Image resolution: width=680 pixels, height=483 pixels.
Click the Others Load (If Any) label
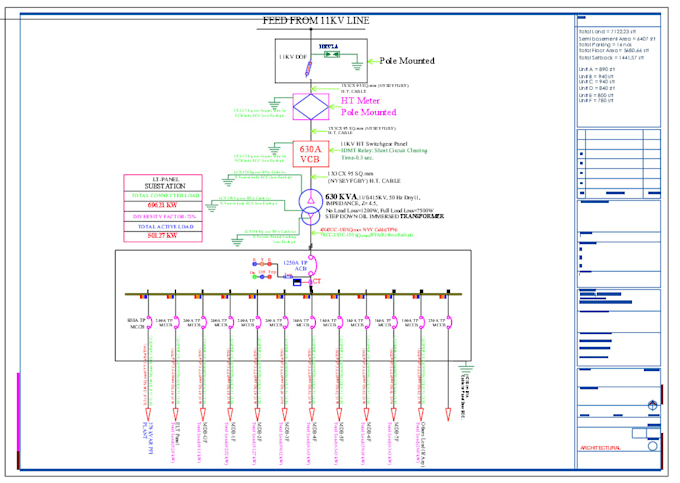423,444
